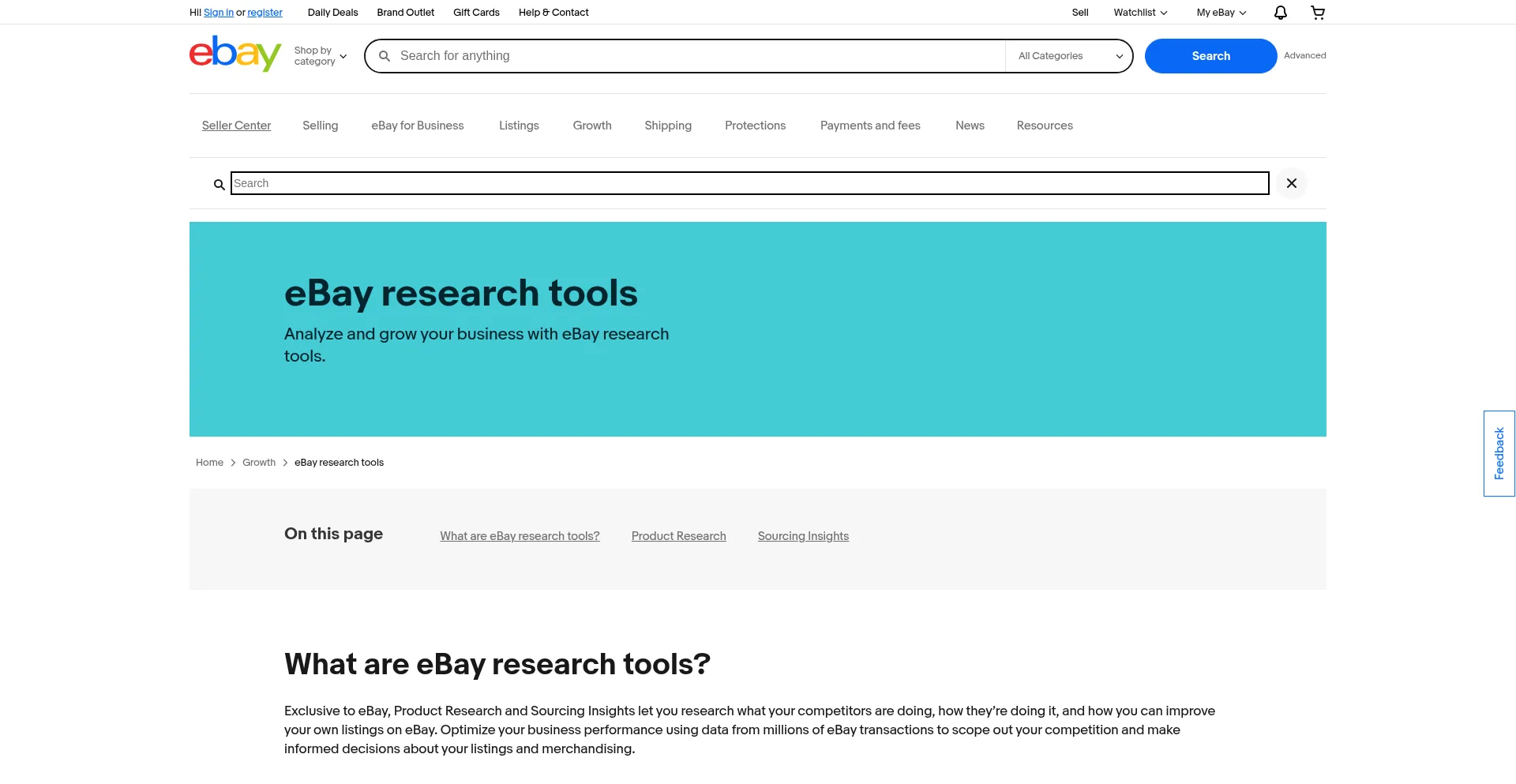Close the Seller Center search bar
The image size is (1516, 784).
1291,183
